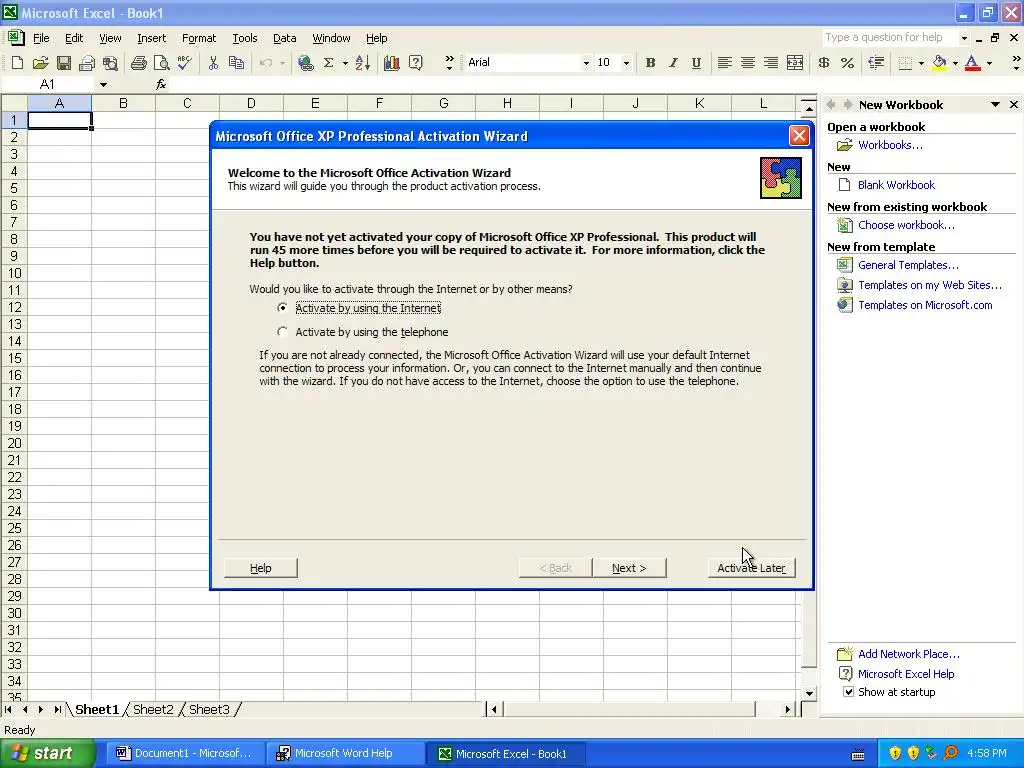This screenshot has height=768, width=1024.
Task: Click the Print Preview toolbar icon
Action: click(161, 63)
